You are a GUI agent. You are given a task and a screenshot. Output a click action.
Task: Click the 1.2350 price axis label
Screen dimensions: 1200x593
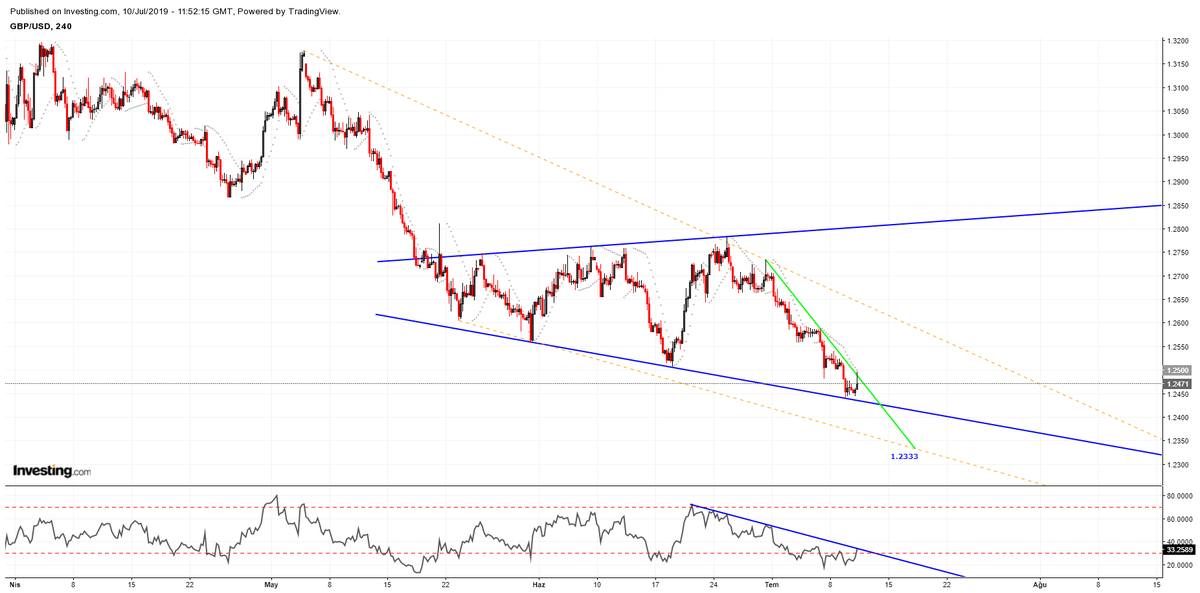(x=1178, y=441)
